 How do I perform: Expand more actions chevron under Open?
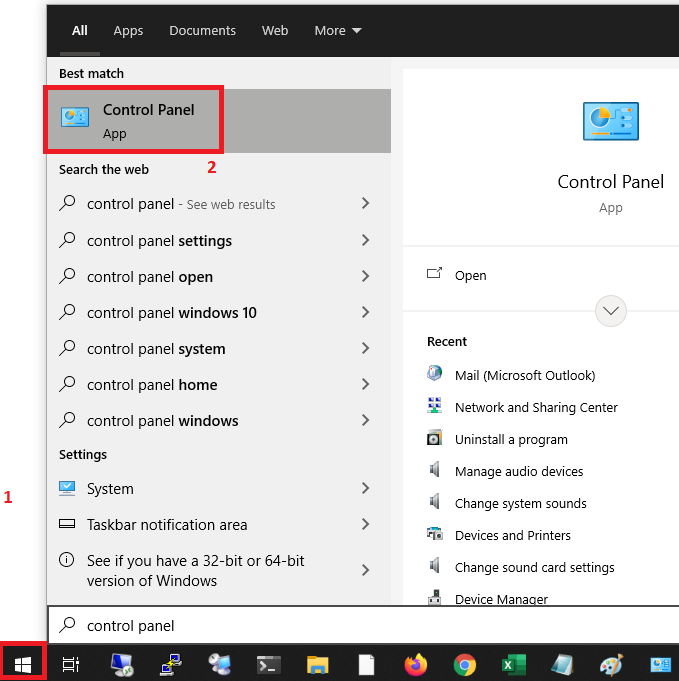pyautogui.click(x=610, y=311)
